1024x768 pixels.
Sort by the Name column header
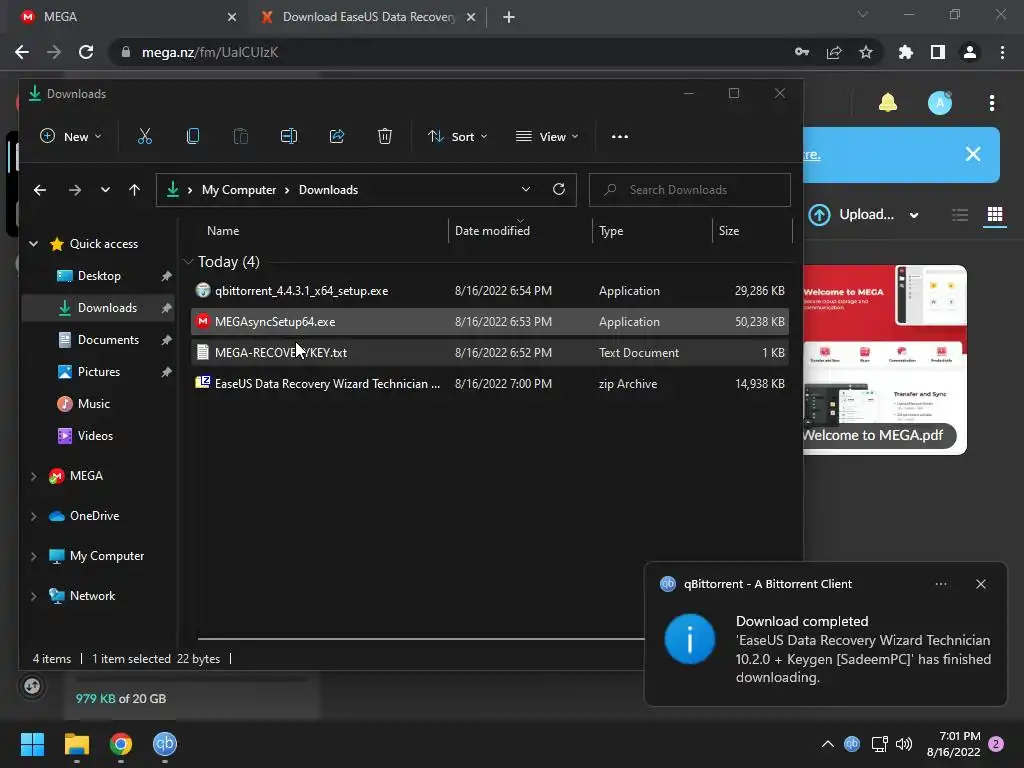tap(223, 231)
